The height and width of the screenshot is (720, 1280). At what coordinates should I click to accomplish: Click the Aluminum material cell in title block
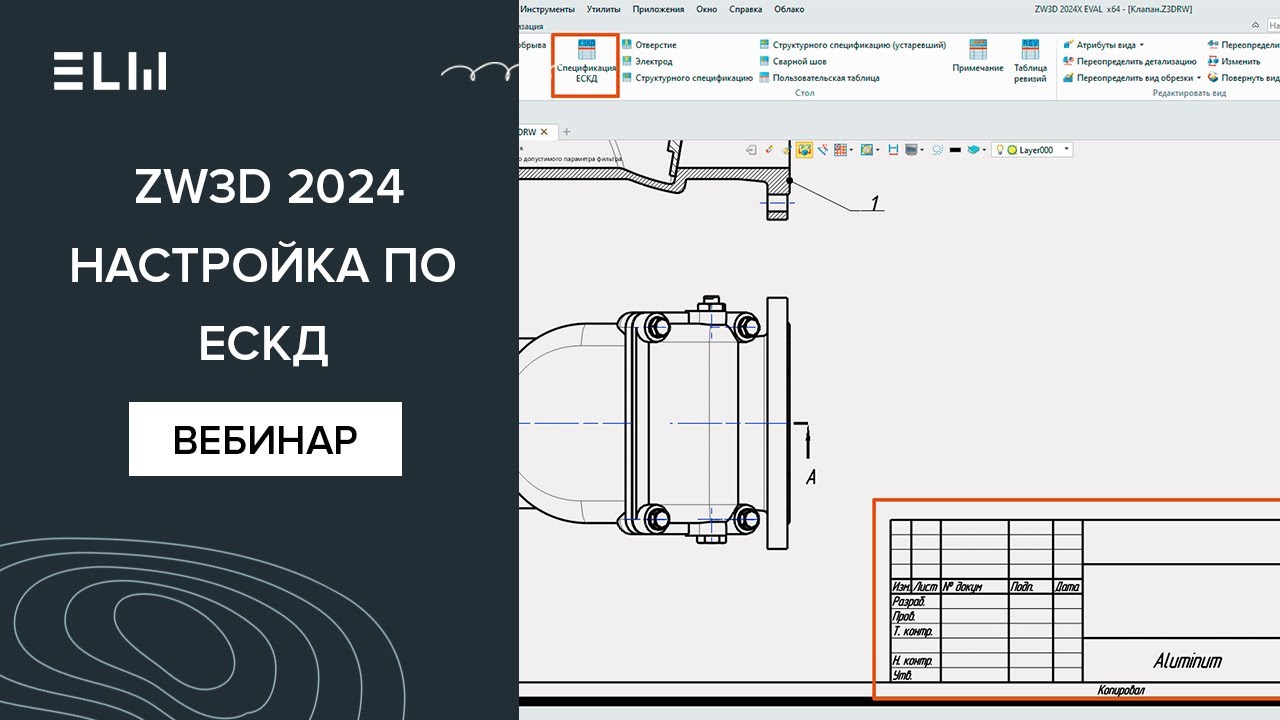[x=1187, y=661]
